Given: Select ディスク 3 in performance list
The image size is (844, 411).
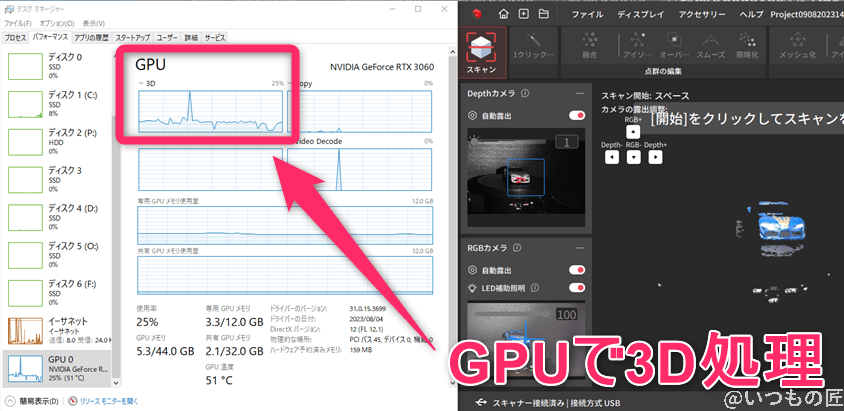Looking at the screenshot, I should click(57, 179).
